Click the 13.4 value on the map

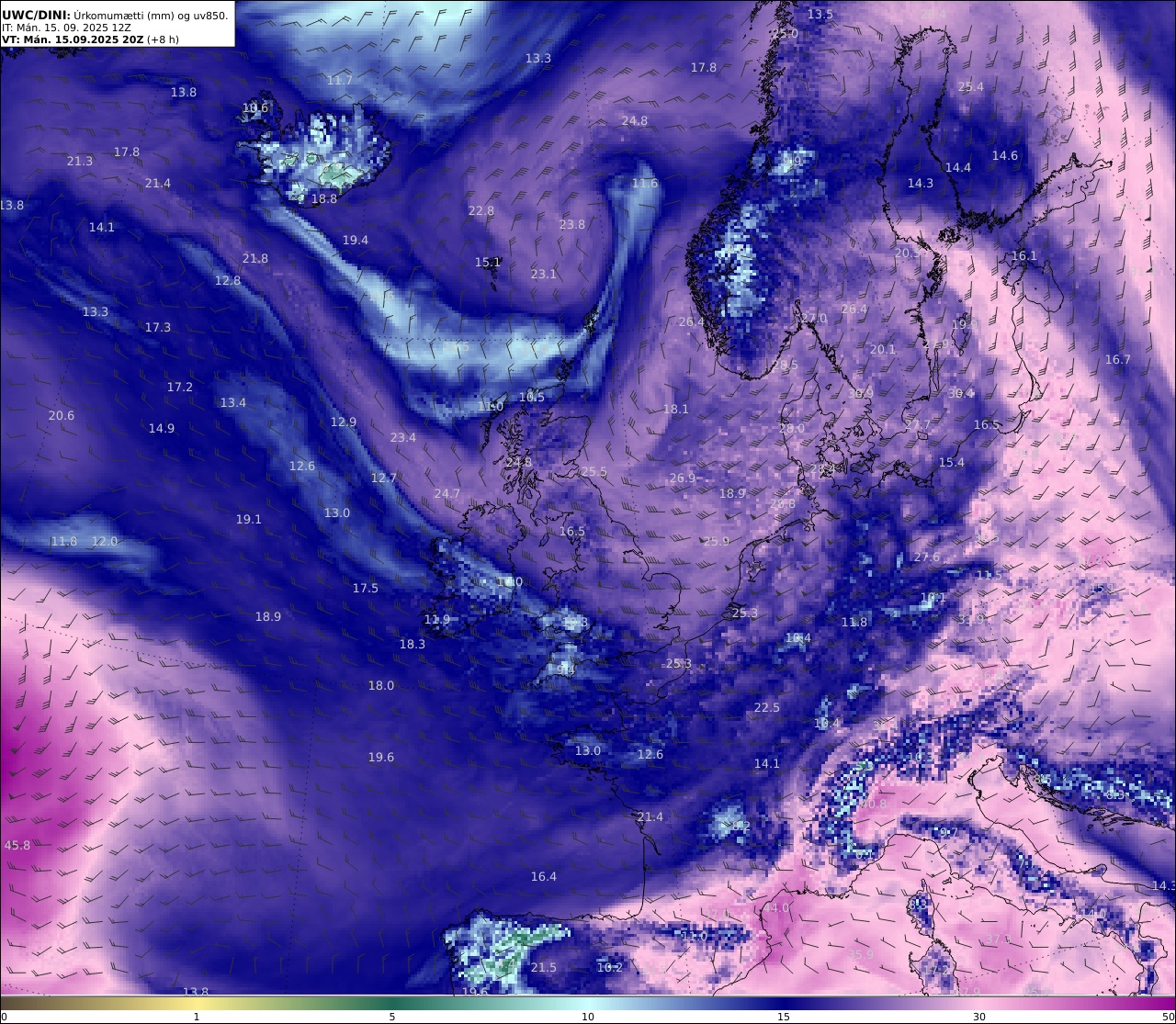(x=233, y=403)
